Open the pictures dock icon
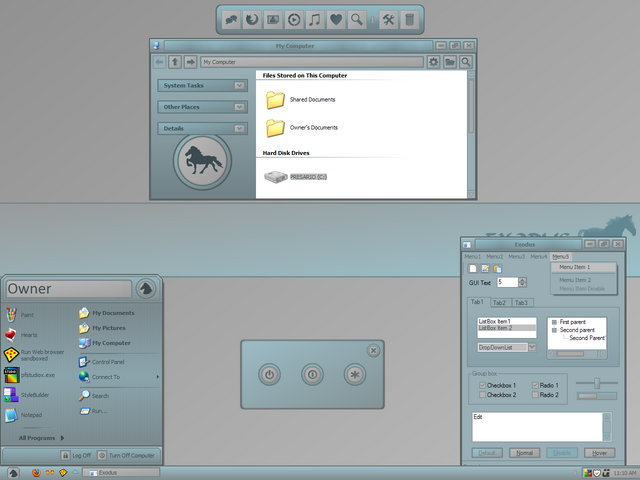The width and height of the screenshot is (640, 480). (273, 20)
